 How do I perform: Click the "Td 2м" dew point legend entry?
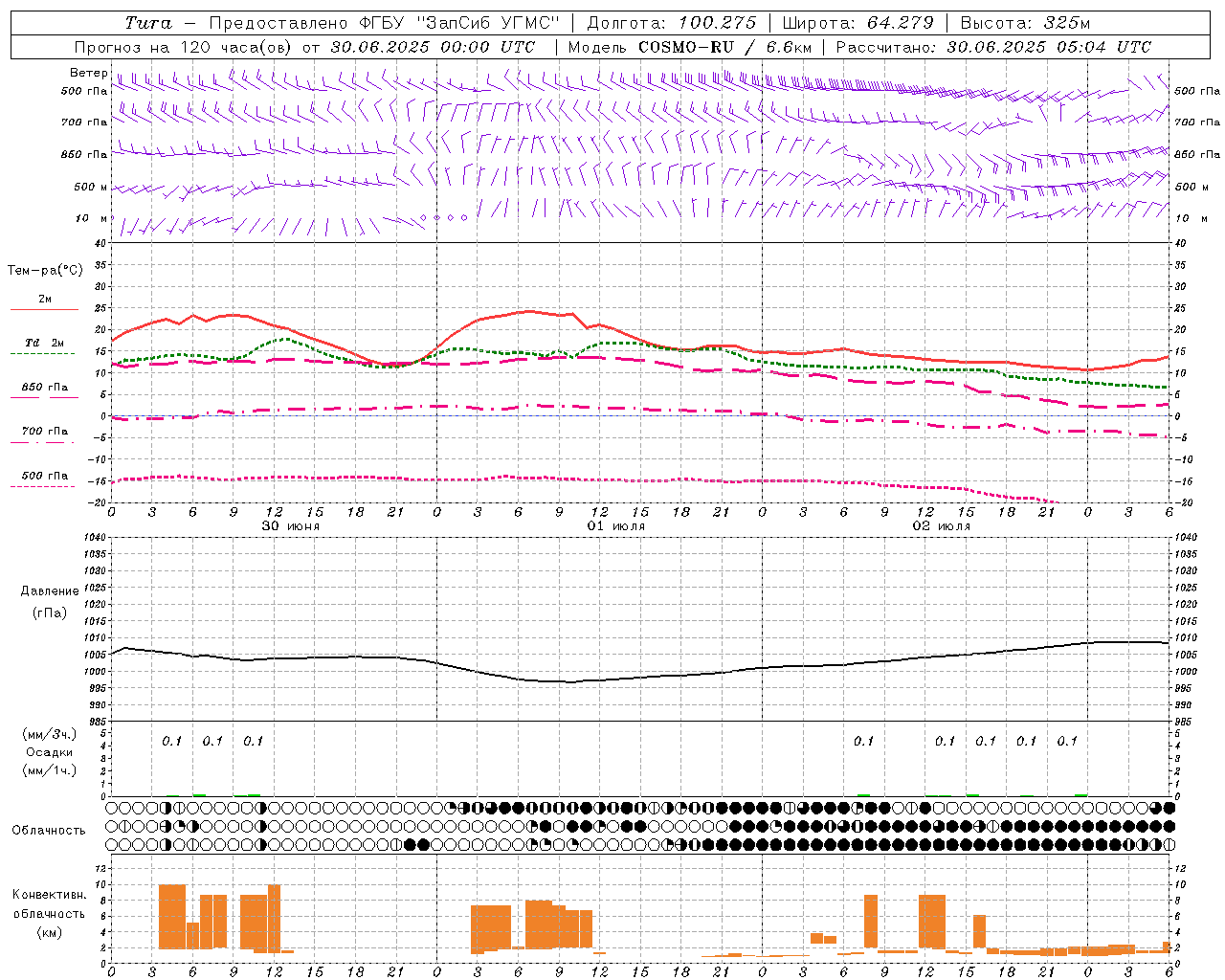(x=45, y=343)
